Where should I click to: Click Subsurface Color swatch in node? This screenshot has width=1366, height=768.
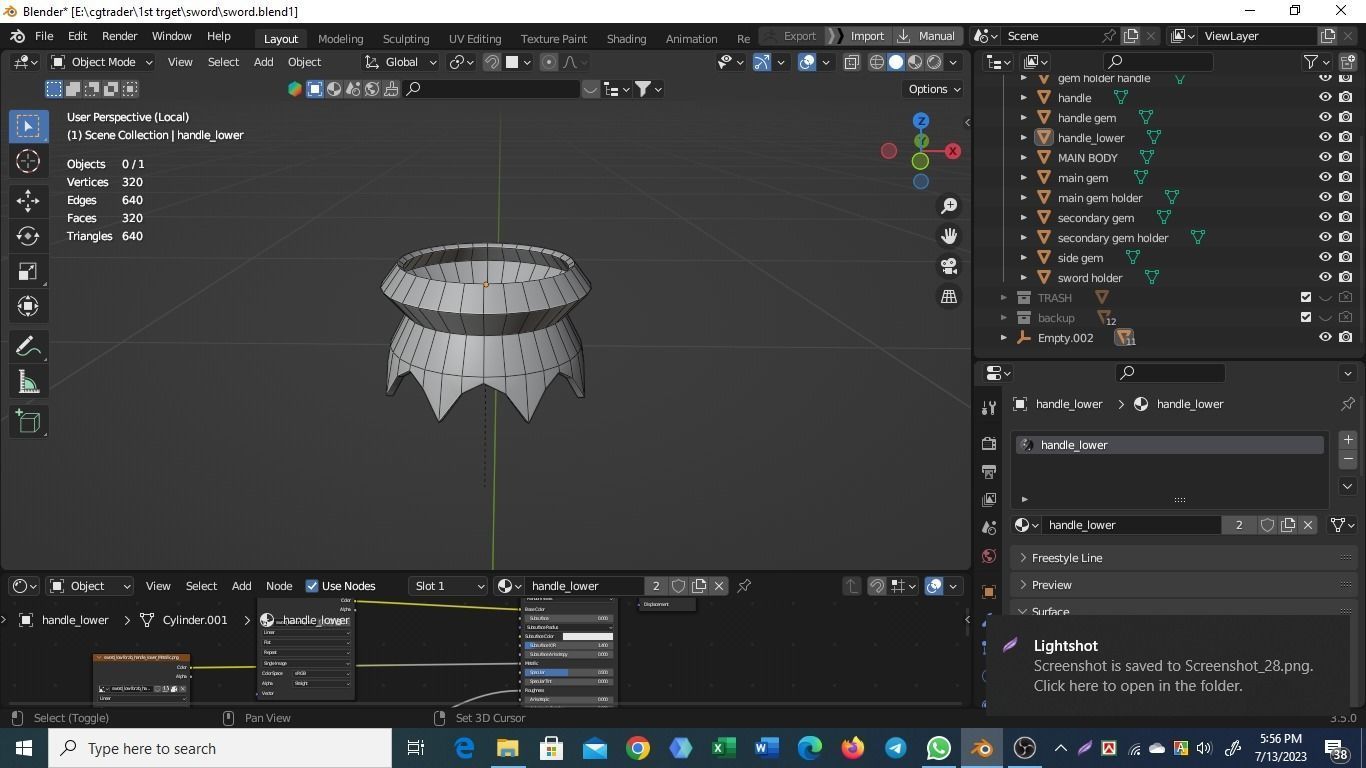pyautogui.click(x=588, y=636)
